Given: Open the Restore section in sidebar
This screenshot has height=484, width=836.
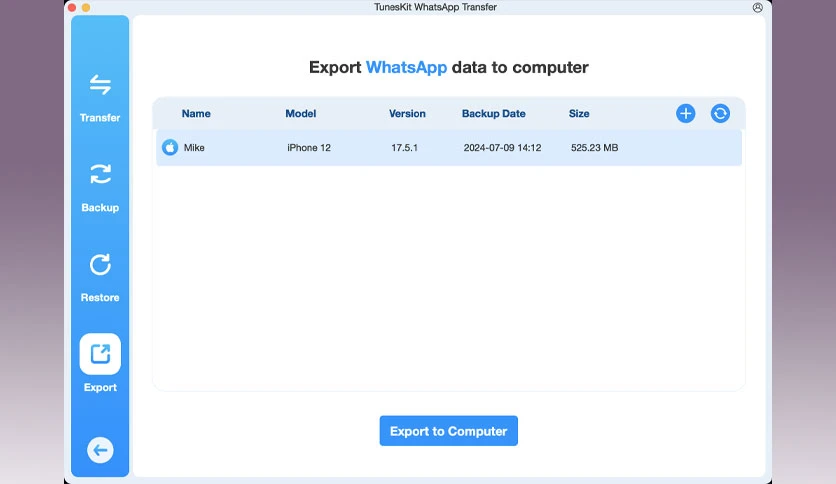Looking at the screenshot, I should [x=100, y=278].
